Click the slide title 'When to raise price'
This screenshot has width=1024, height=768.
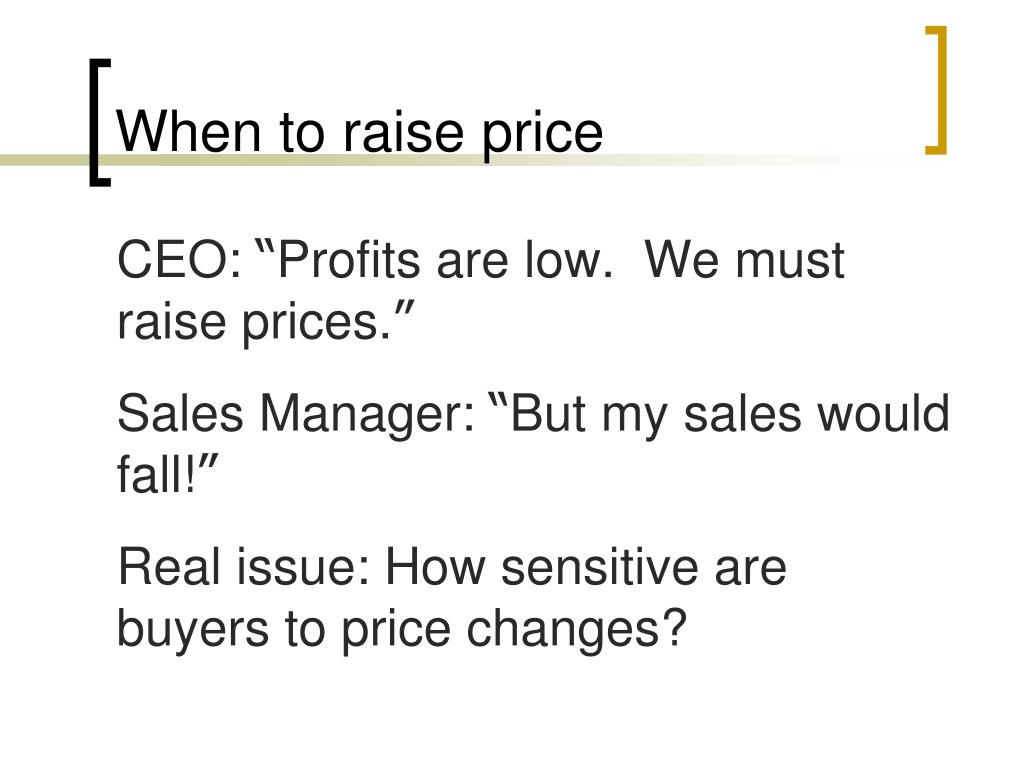click(x=359, y=133)
